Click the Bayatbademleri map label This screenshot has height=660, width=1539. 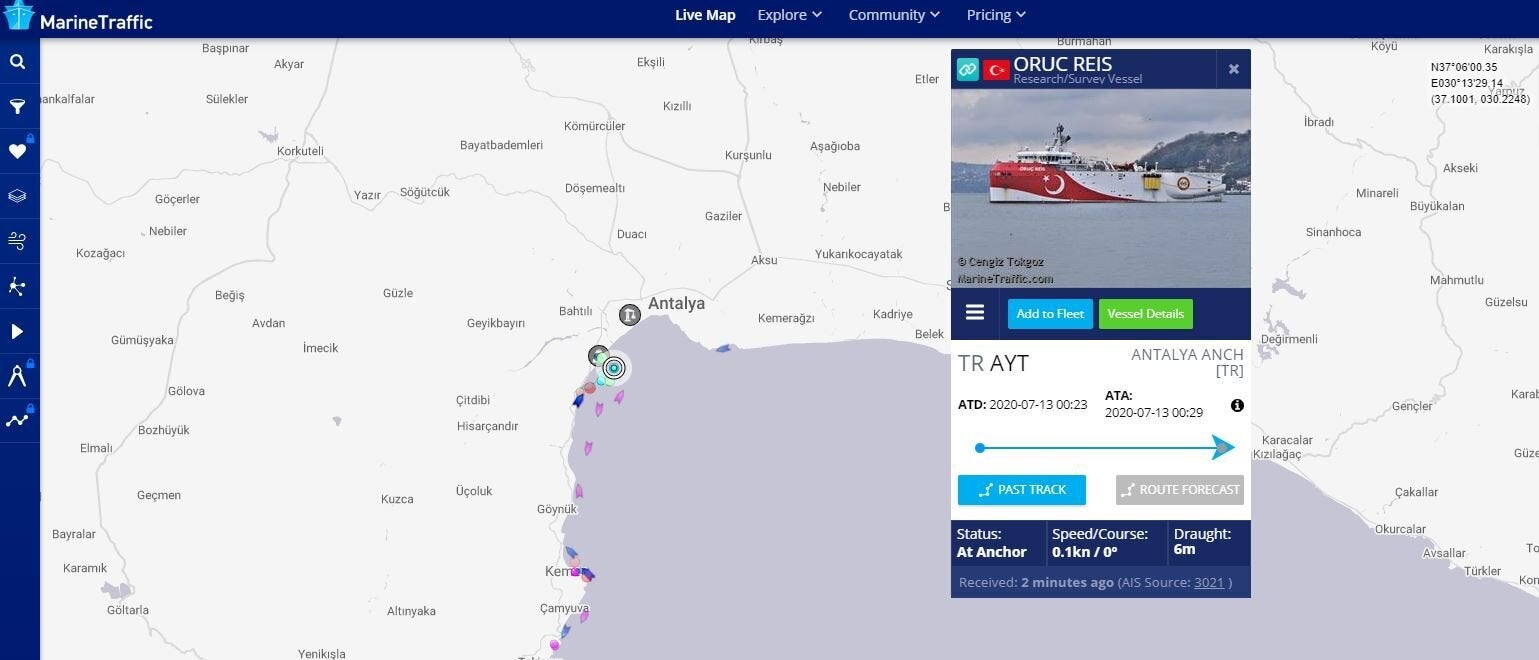coord(501,145)
